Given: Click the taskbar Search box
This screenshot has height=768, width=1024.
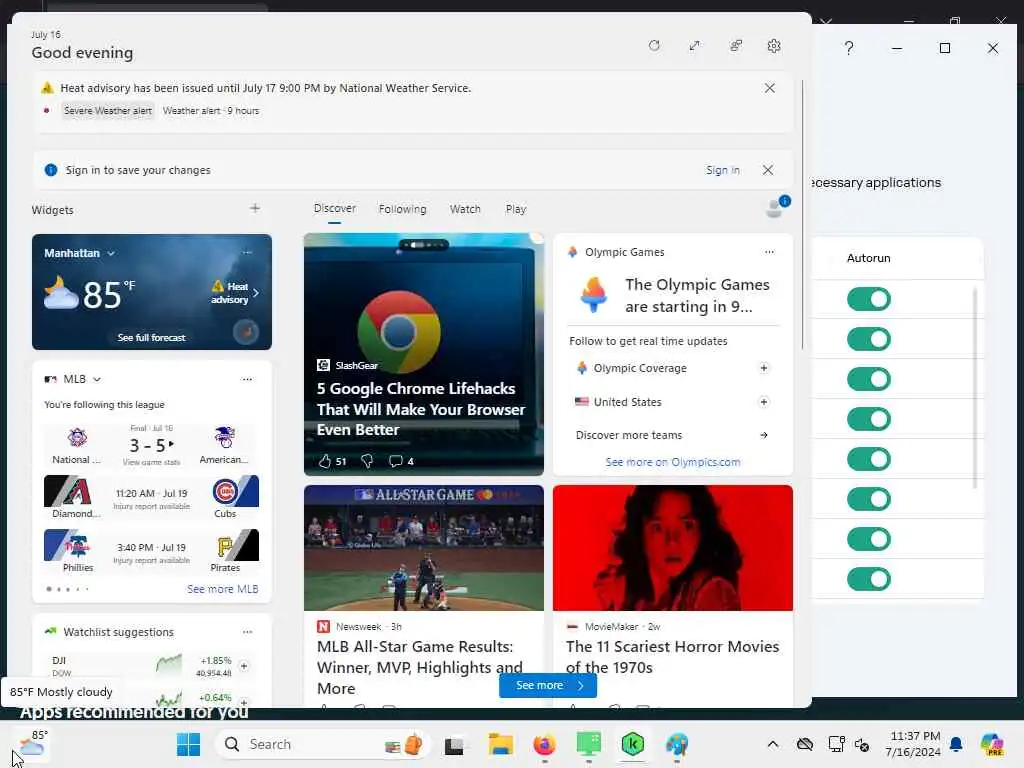Looking at the screenshot, I should (321, 744).
